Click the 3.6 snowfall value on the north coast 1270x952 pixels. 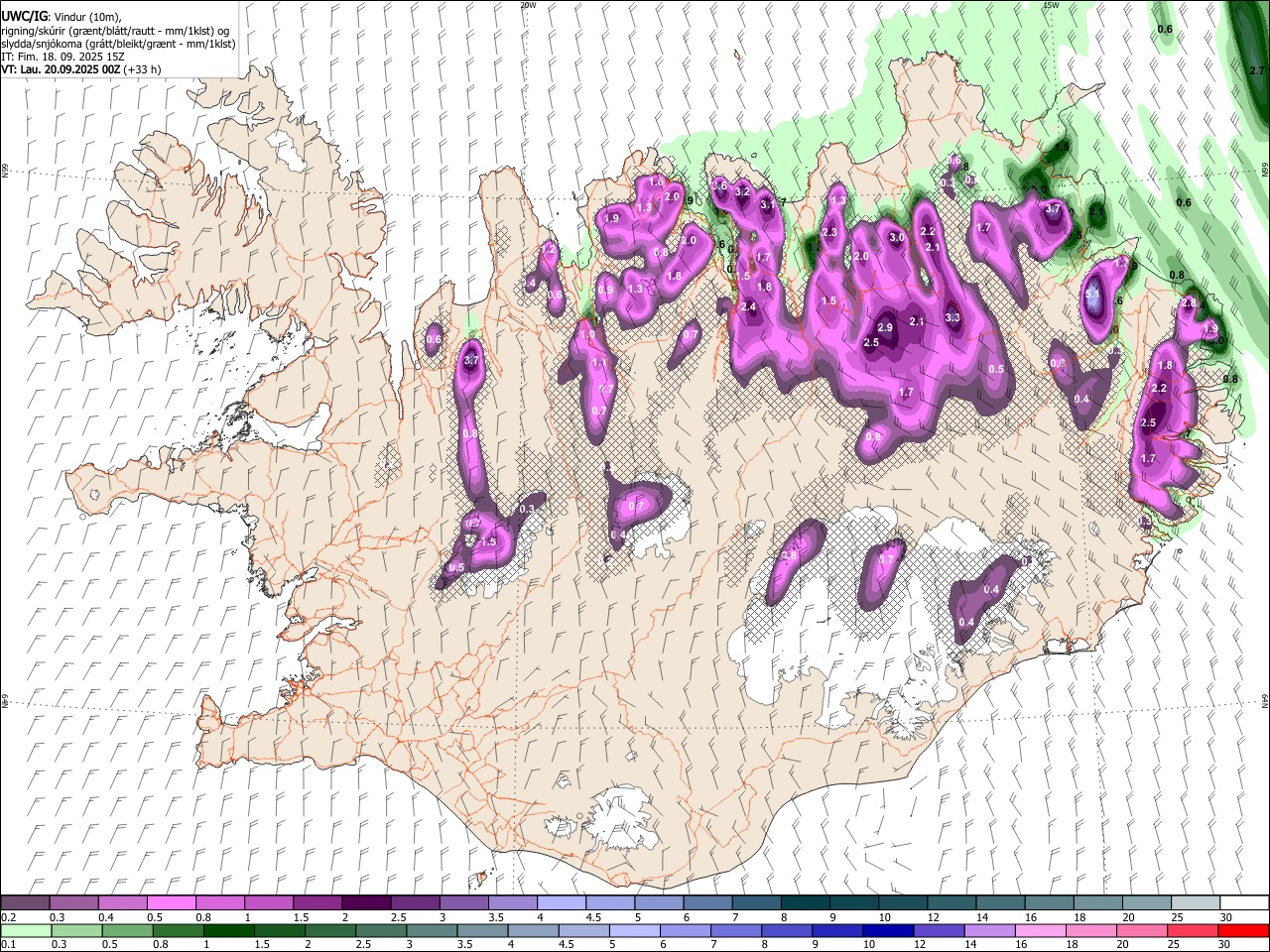(x=720, y=185)
